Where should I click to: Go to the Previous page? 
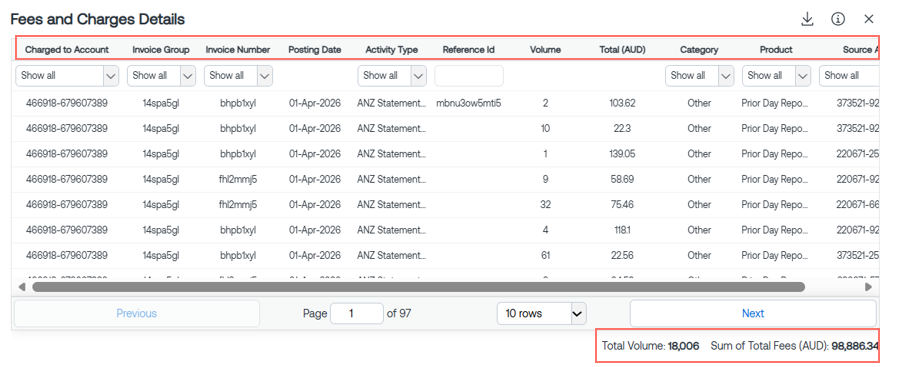pyautogui.click(x=137, y=314)
